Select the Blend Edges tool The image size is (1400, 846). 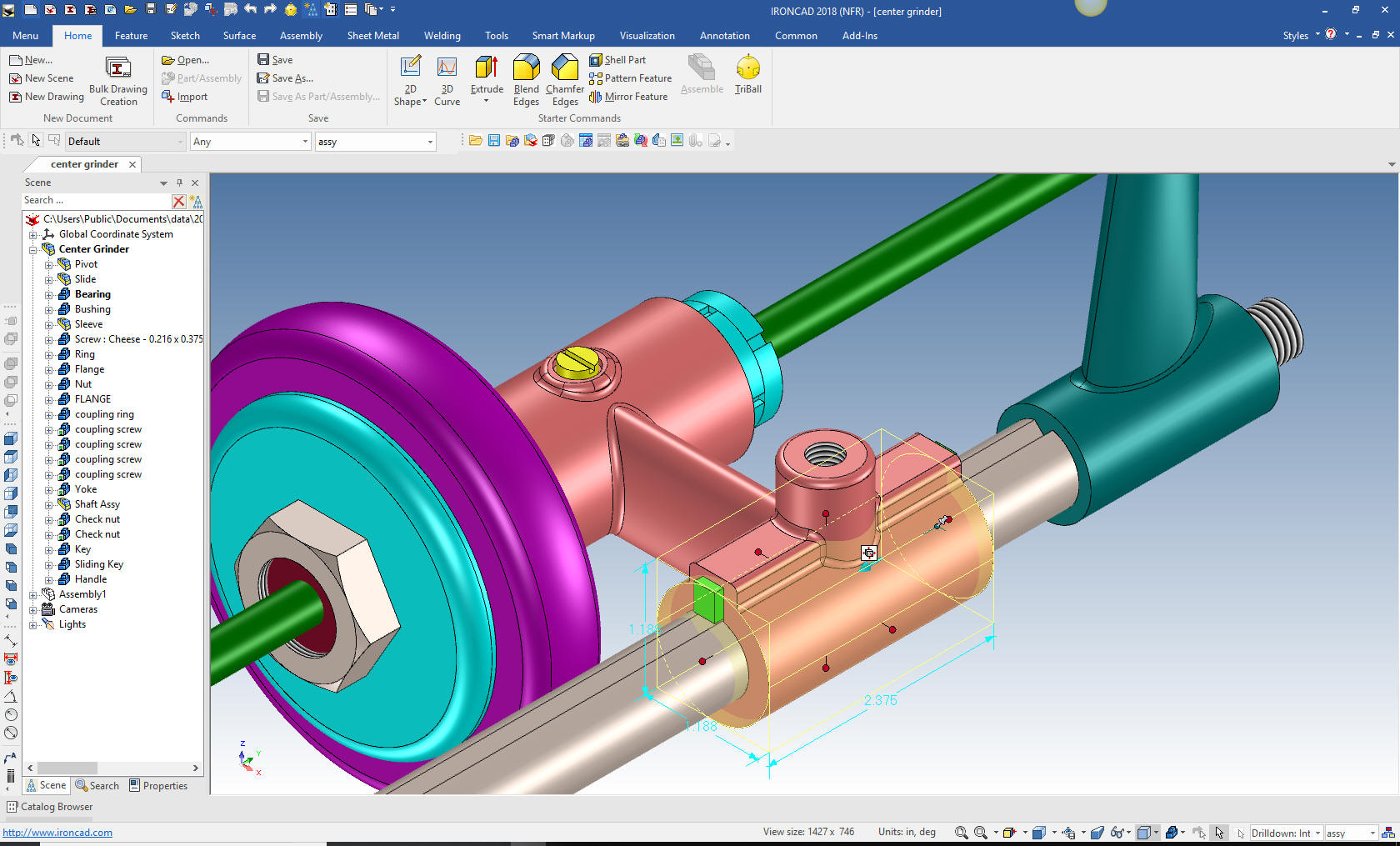tap(526, 68)
